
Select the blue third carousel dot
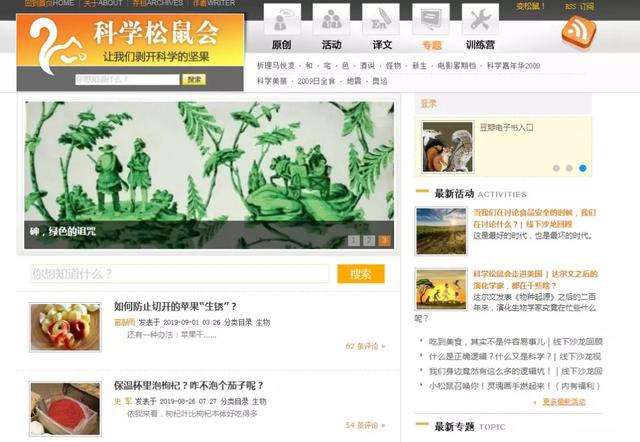point(583,168)
